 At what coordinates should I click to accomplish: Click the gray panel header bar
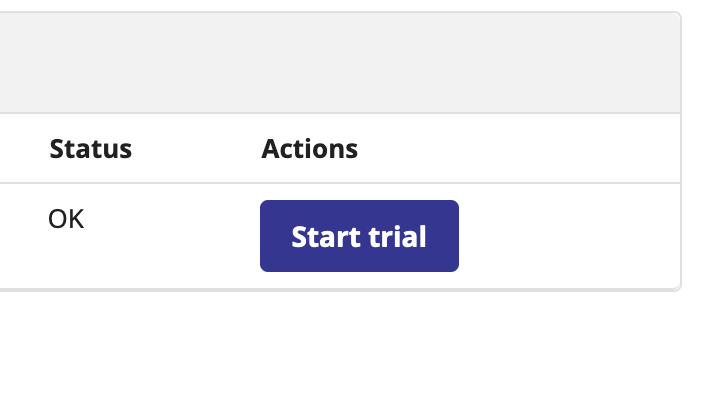(338, 63)
